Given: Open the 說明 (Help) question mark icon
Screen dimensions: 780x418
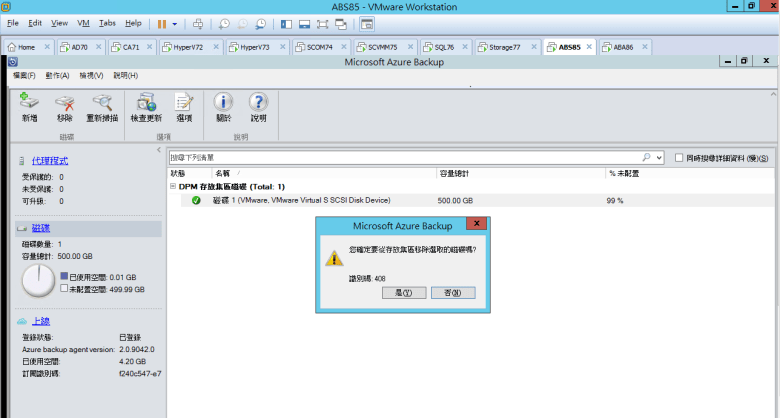Looking at the screenshot, I should (258, 103).
